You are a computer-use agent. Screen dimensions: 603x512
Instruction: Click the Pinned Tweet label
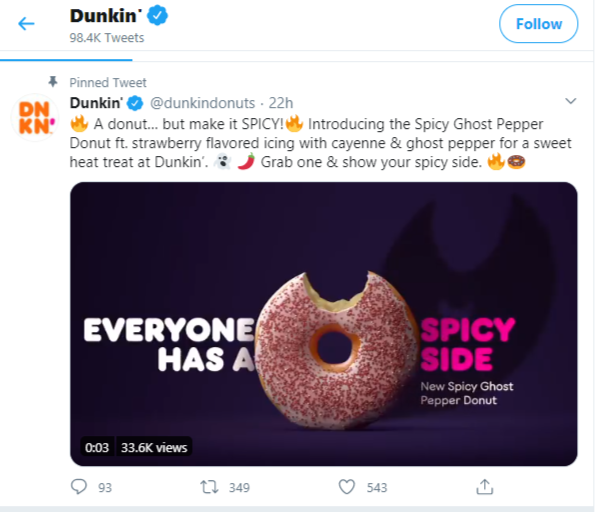pyautogui.click(x=108, y=82)
